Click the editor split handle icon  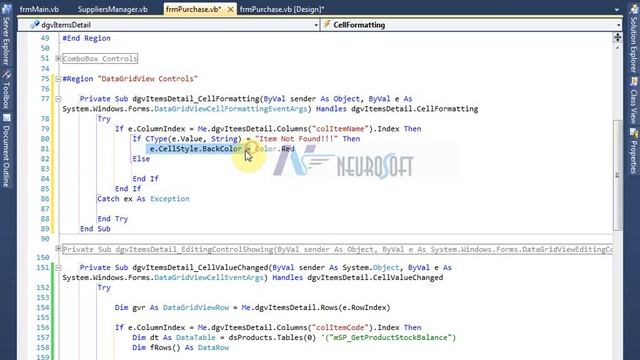(617, 38)
